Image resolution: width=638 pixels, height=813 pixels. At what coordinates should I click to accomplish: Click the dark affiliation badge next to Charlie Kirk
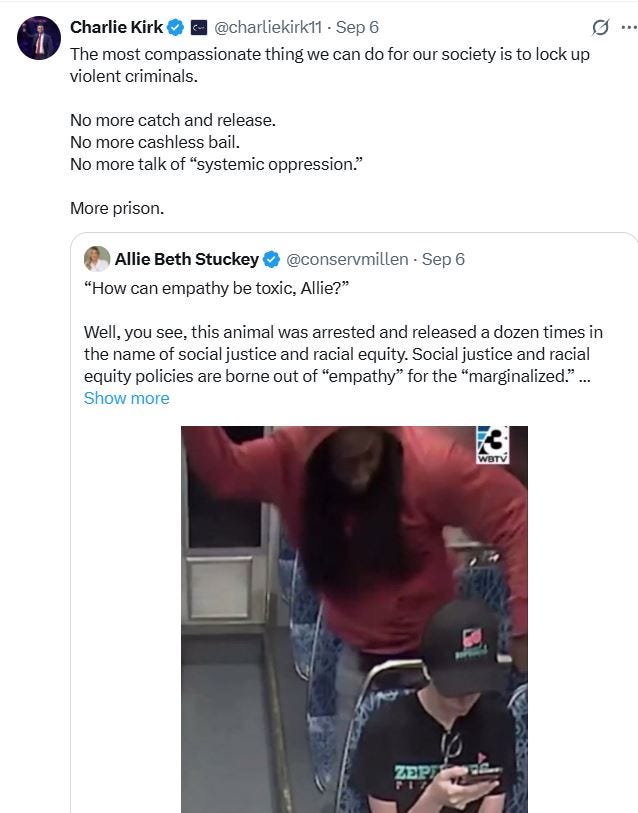pos(199,27)
